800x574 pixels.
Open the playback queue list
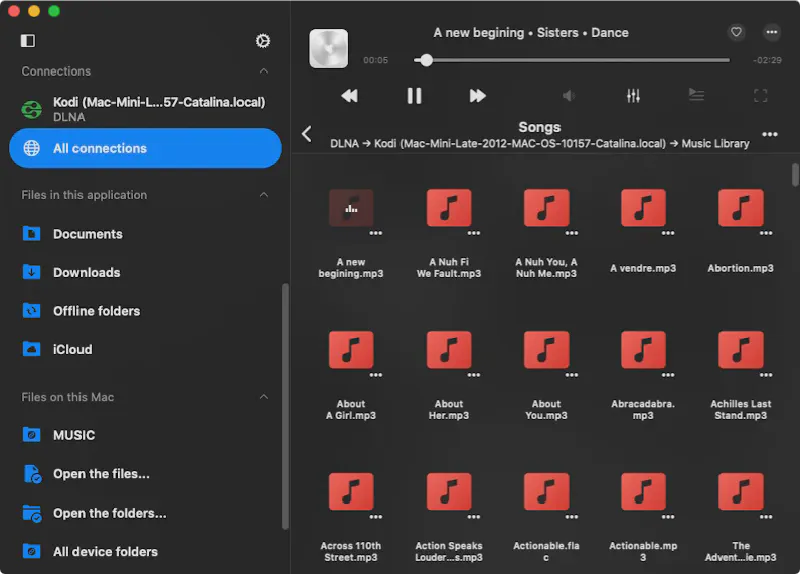pyautogui.click(x=696, y=96)
